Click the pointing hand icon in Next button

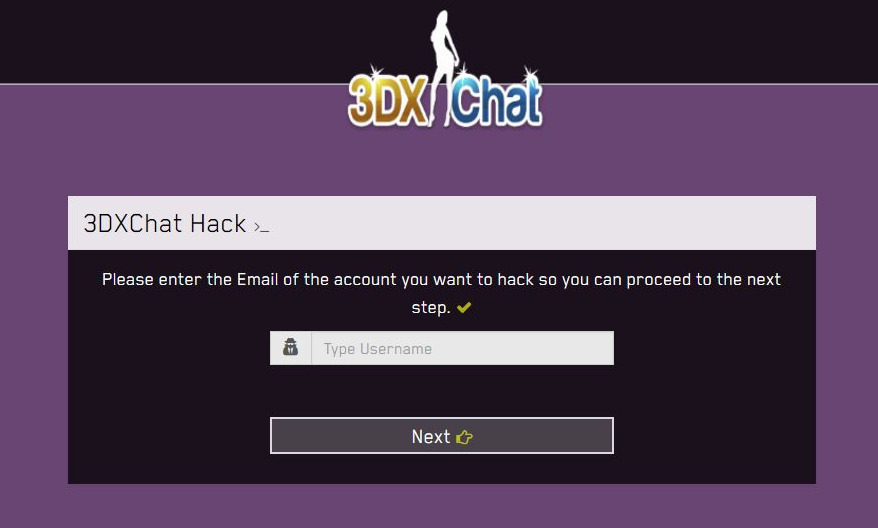tap(464, 437)
